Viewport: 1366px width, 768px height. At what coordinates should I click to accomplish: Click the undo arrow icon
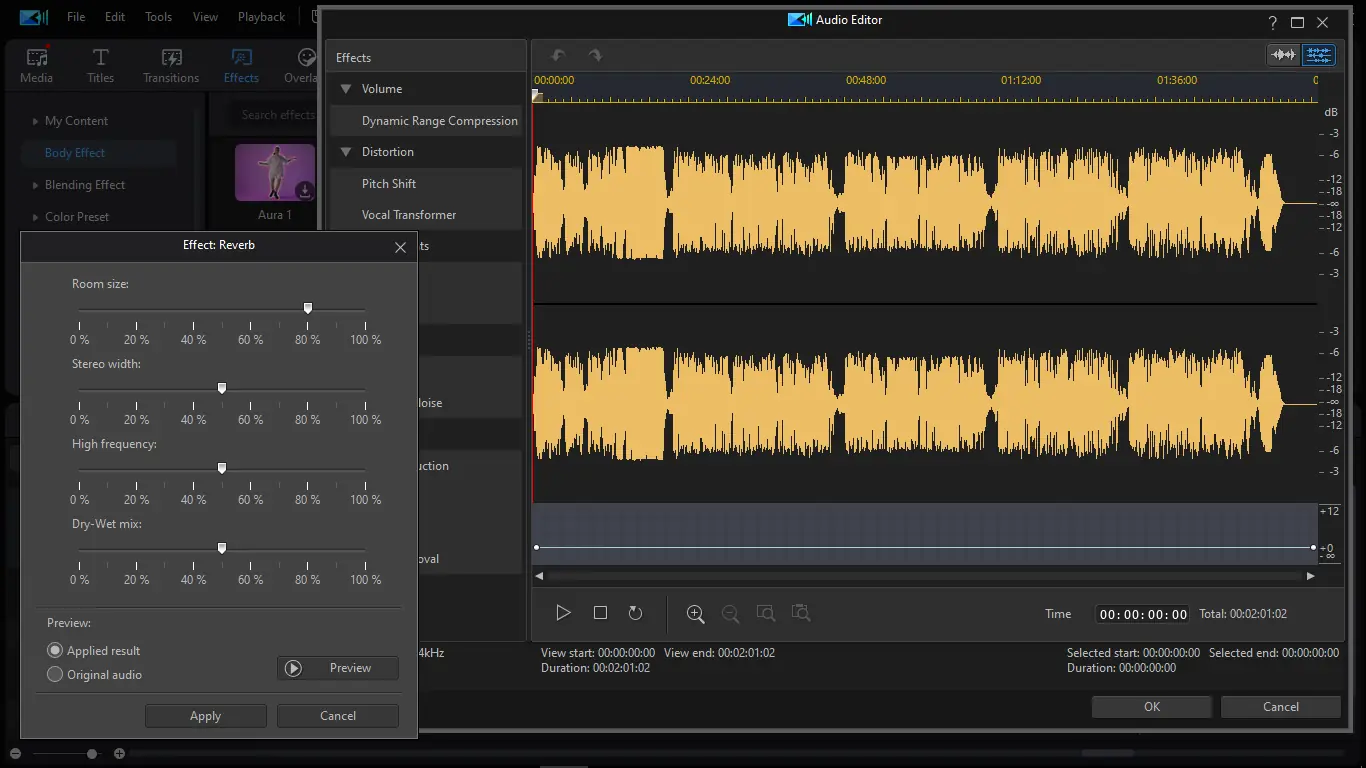click(558, 56)
